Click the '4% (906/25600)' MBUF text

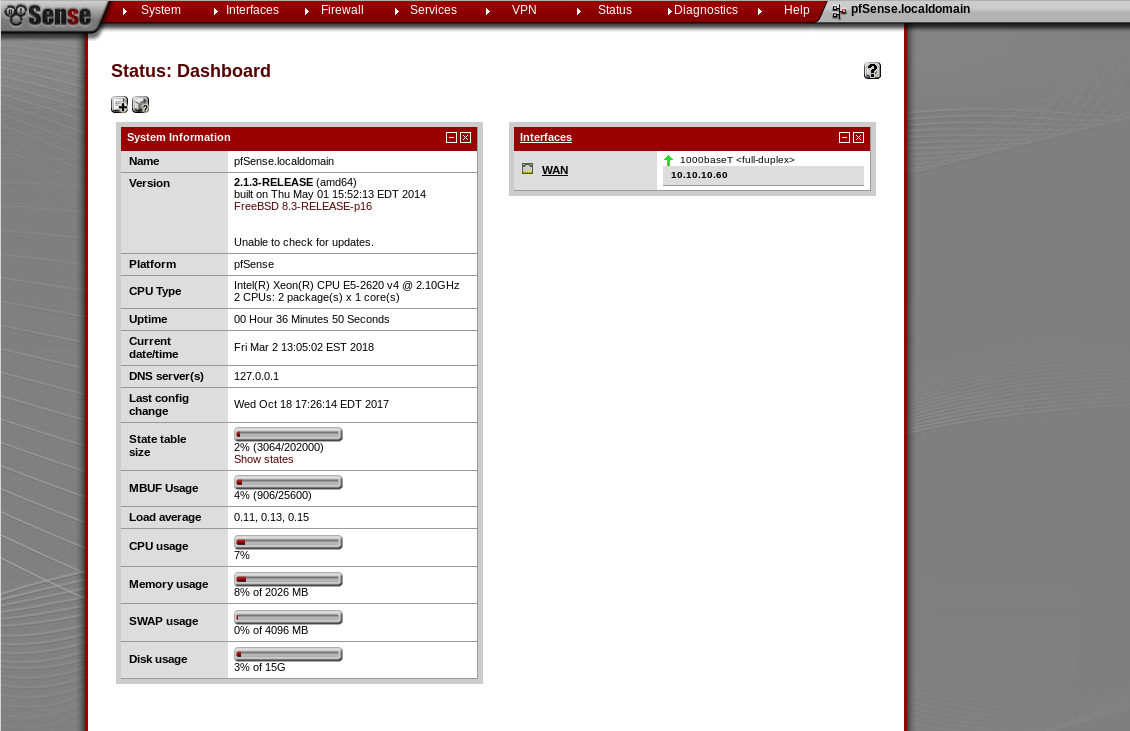tap(272, 496)
